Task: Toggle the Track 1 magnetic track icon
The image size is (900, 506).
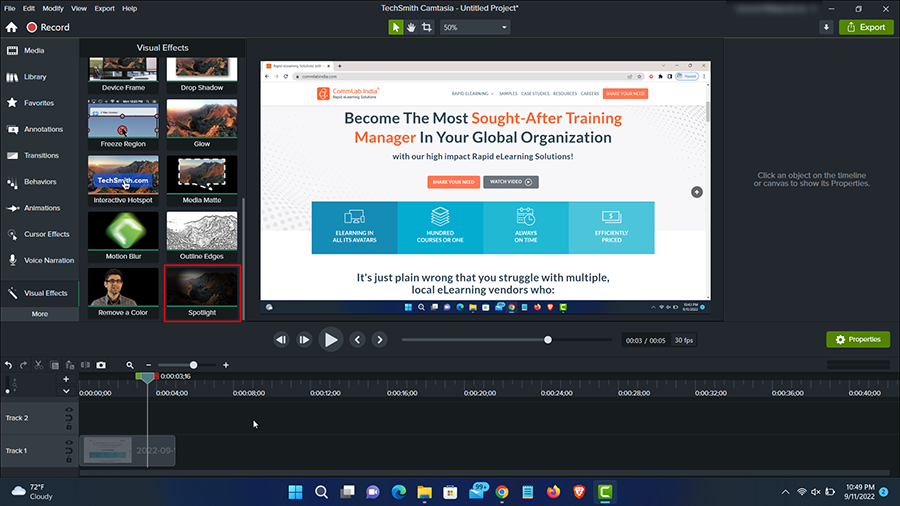Action: tap(69, 451)
